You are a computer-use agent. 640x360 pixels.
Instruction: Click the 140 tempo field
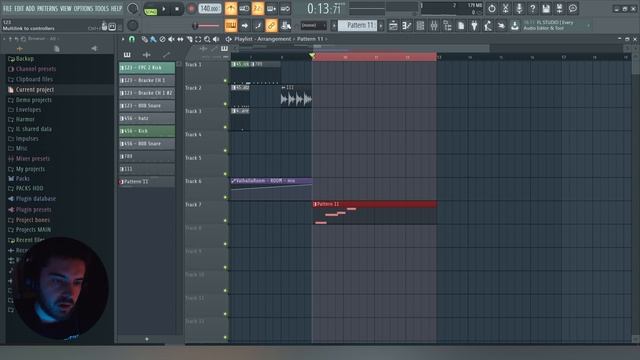pos(210,9)
